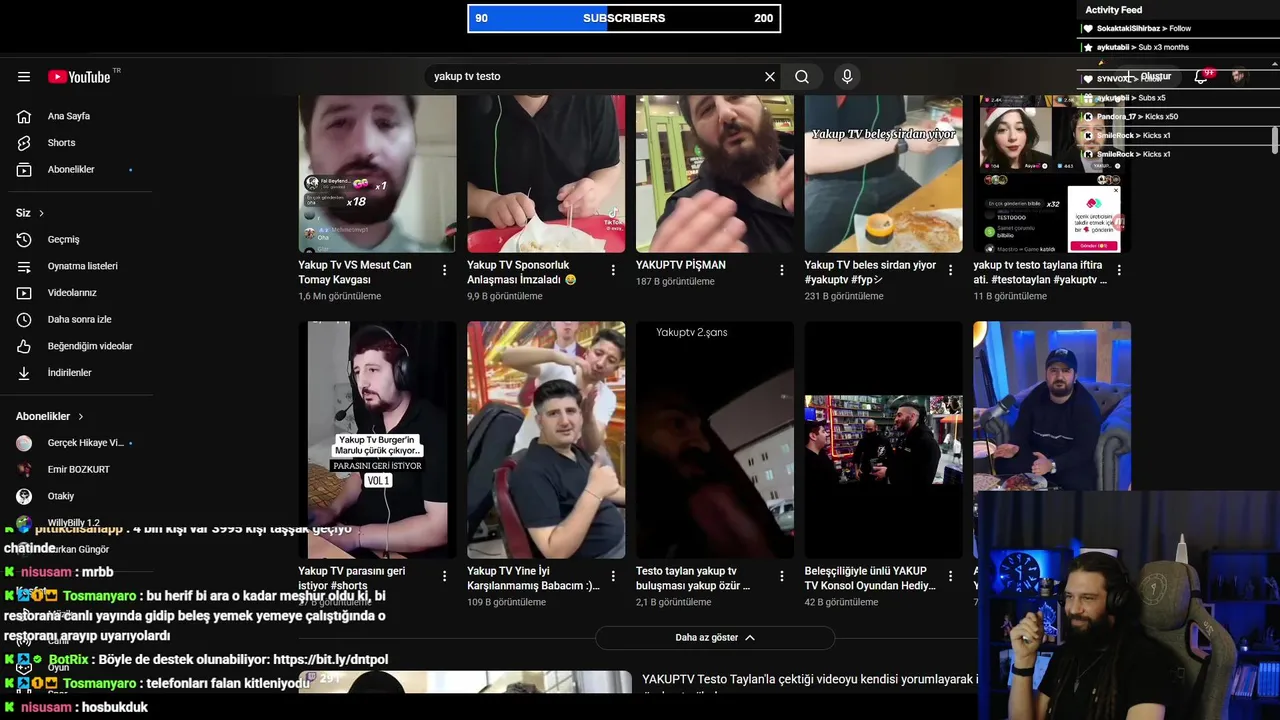Viewport: 1280px width, 720px height.
Task: Open options menu for YAKUPTV PİŞMAN
Action: (x=782, y=270)
